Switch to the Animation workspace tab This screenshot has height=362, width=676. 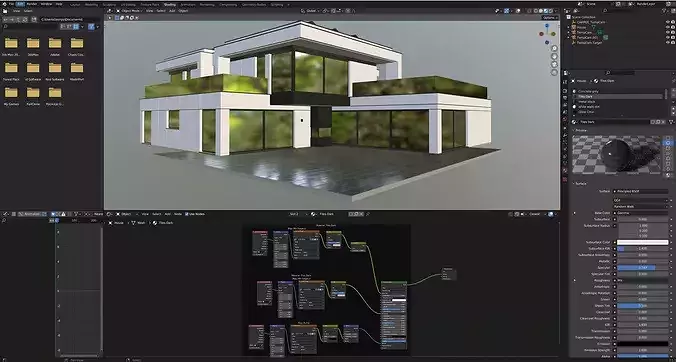click(188, 4)
